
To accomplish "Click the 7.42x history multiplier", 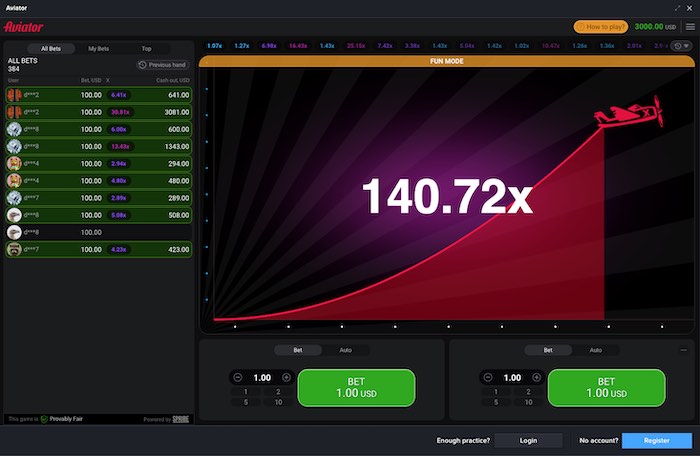I will tap(385, 46).
